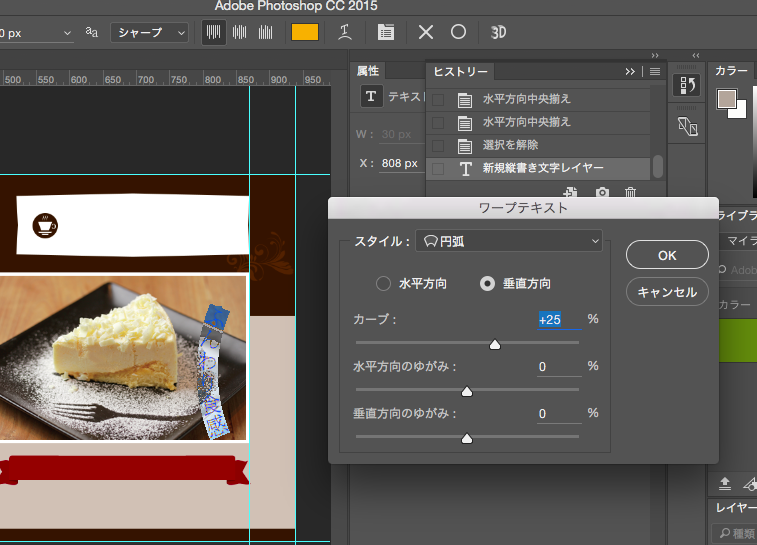Expand the left dock via double chevrons
The height and width of the screenshot is (545, 757).
tap(696, 56)
